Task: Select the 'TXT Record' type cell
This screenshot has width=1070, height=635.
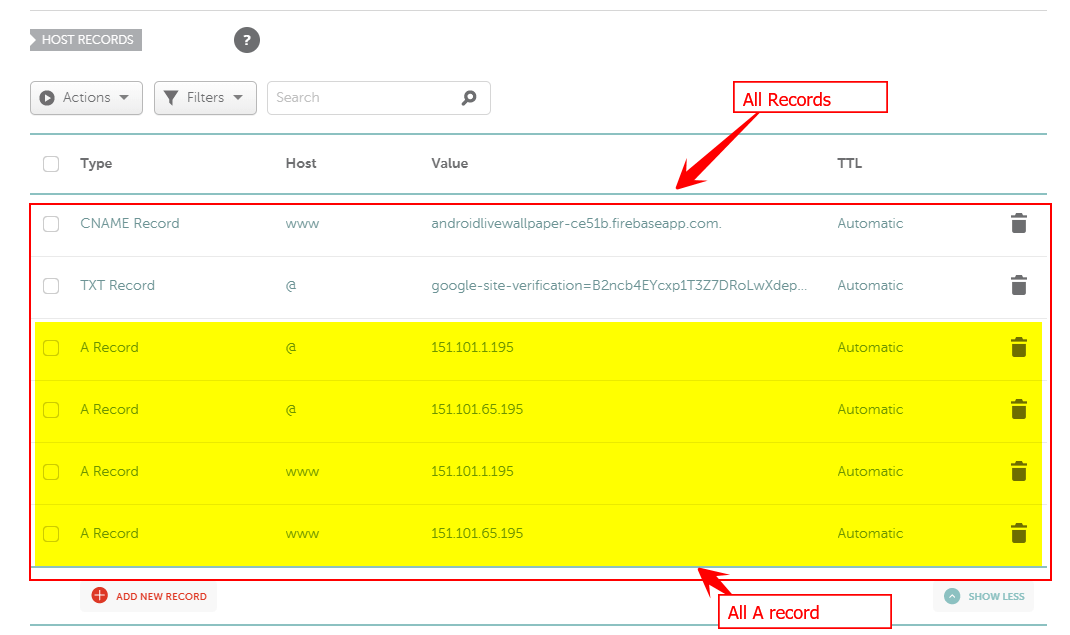Action: point(117,286)
